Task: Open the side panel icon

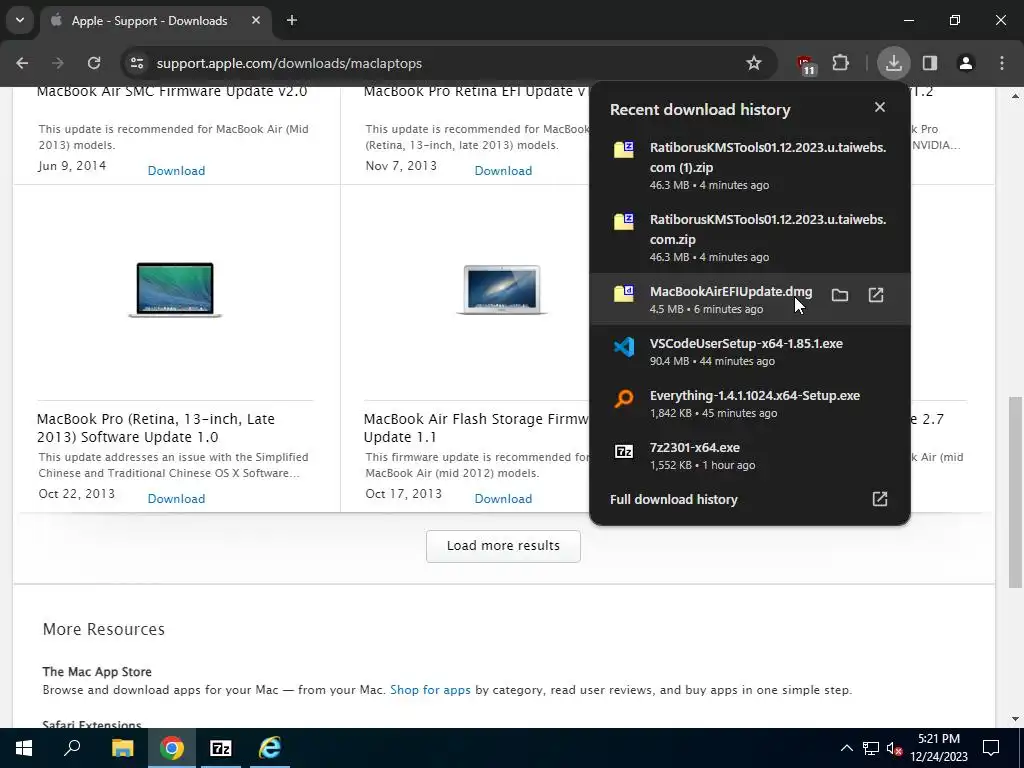Action: [930, 63]
